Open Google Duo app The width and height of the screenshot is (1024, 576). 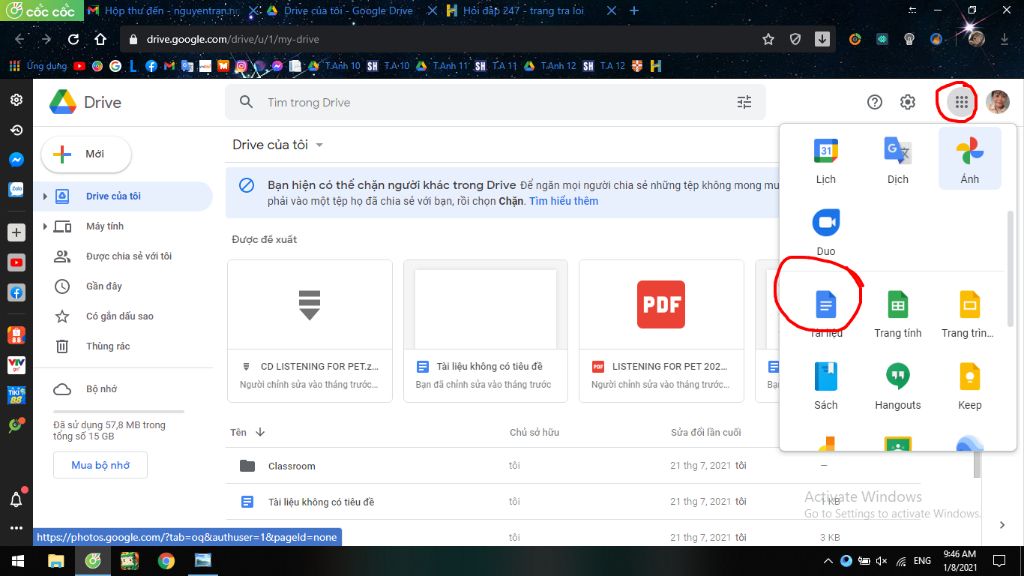(825, 232)
